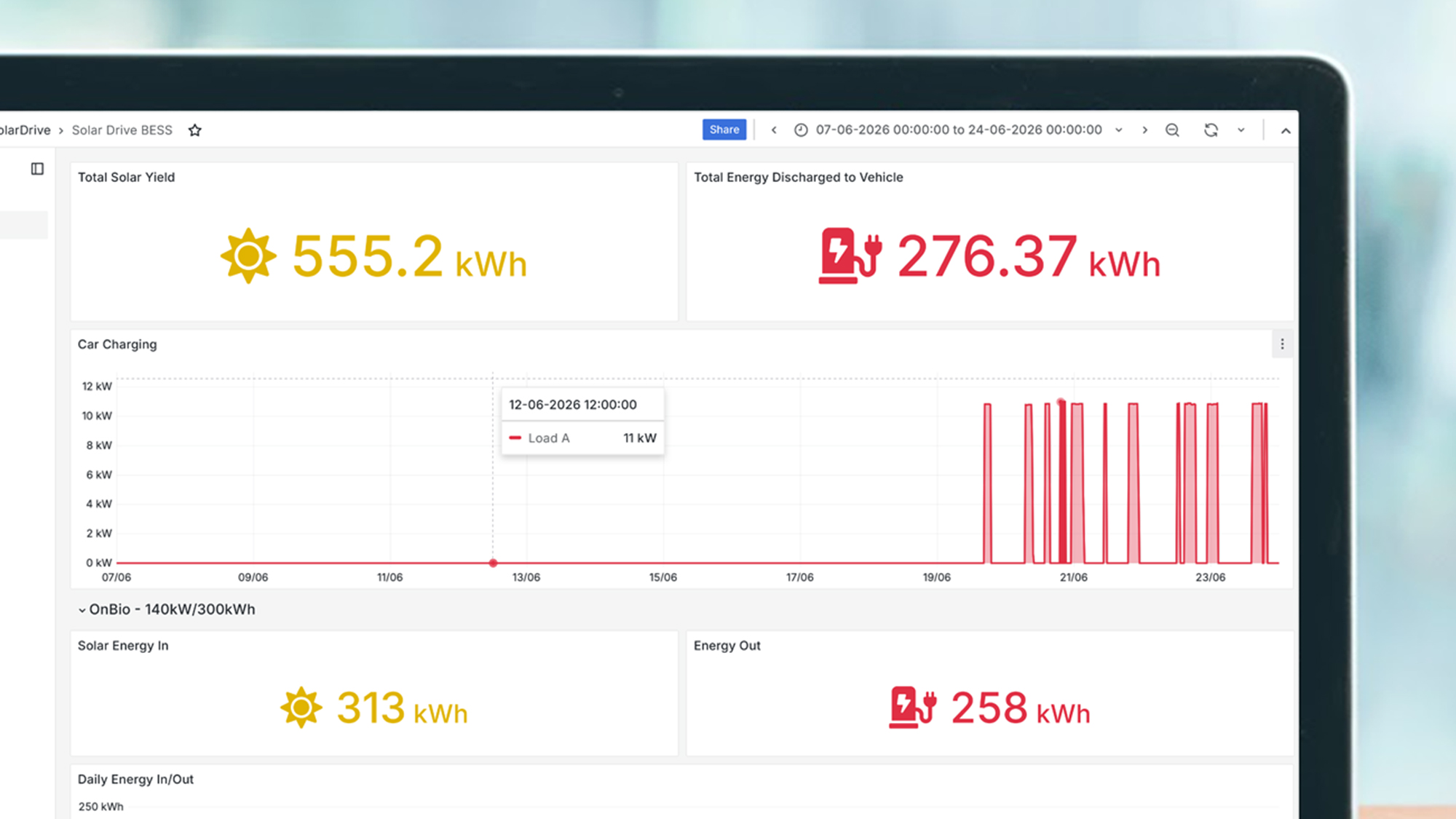
Task: Open the Car Charging panel menu
Action: point(1282,344)
